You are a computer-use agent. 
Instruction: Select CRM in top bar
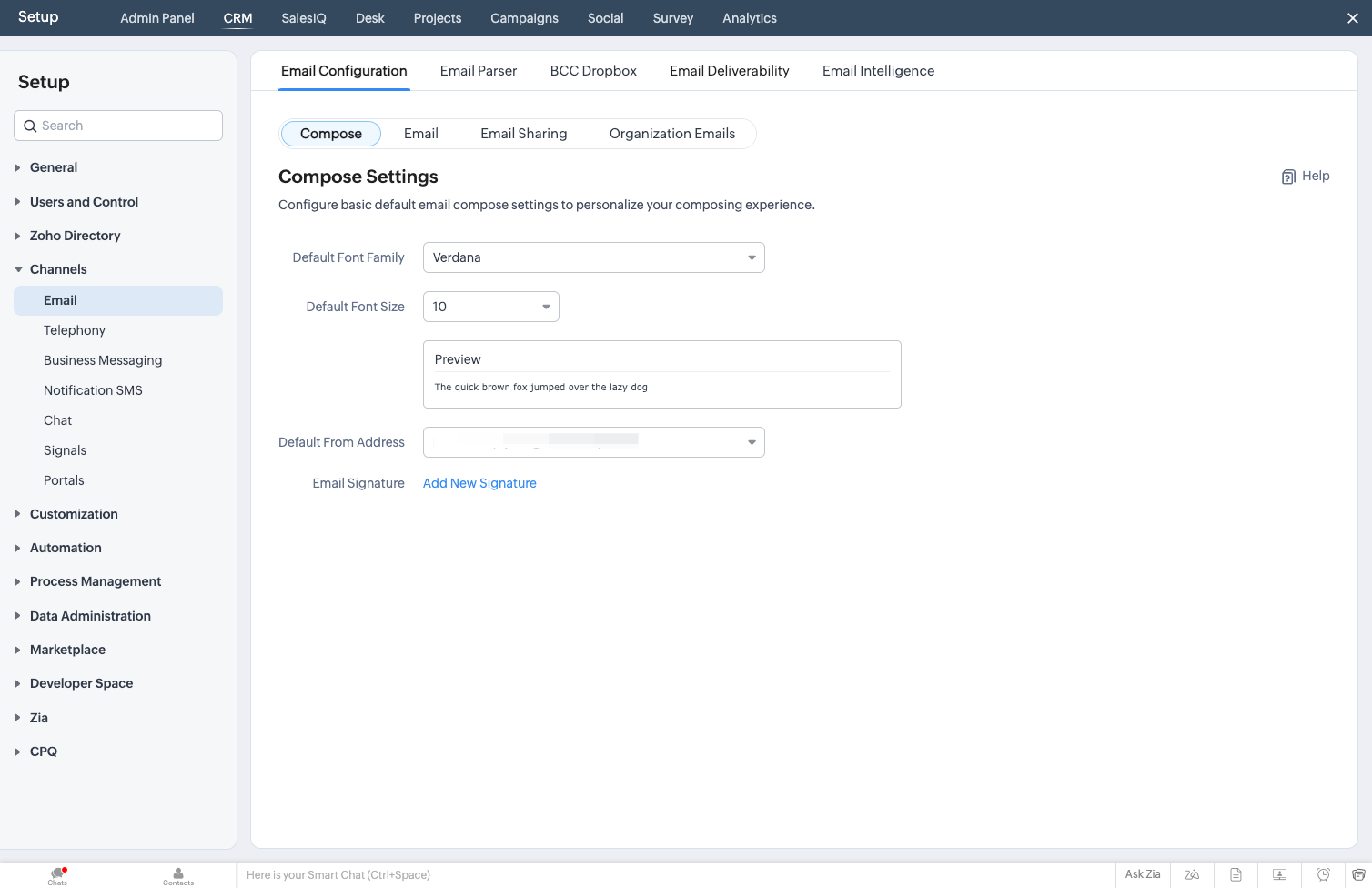click(237, 18)
